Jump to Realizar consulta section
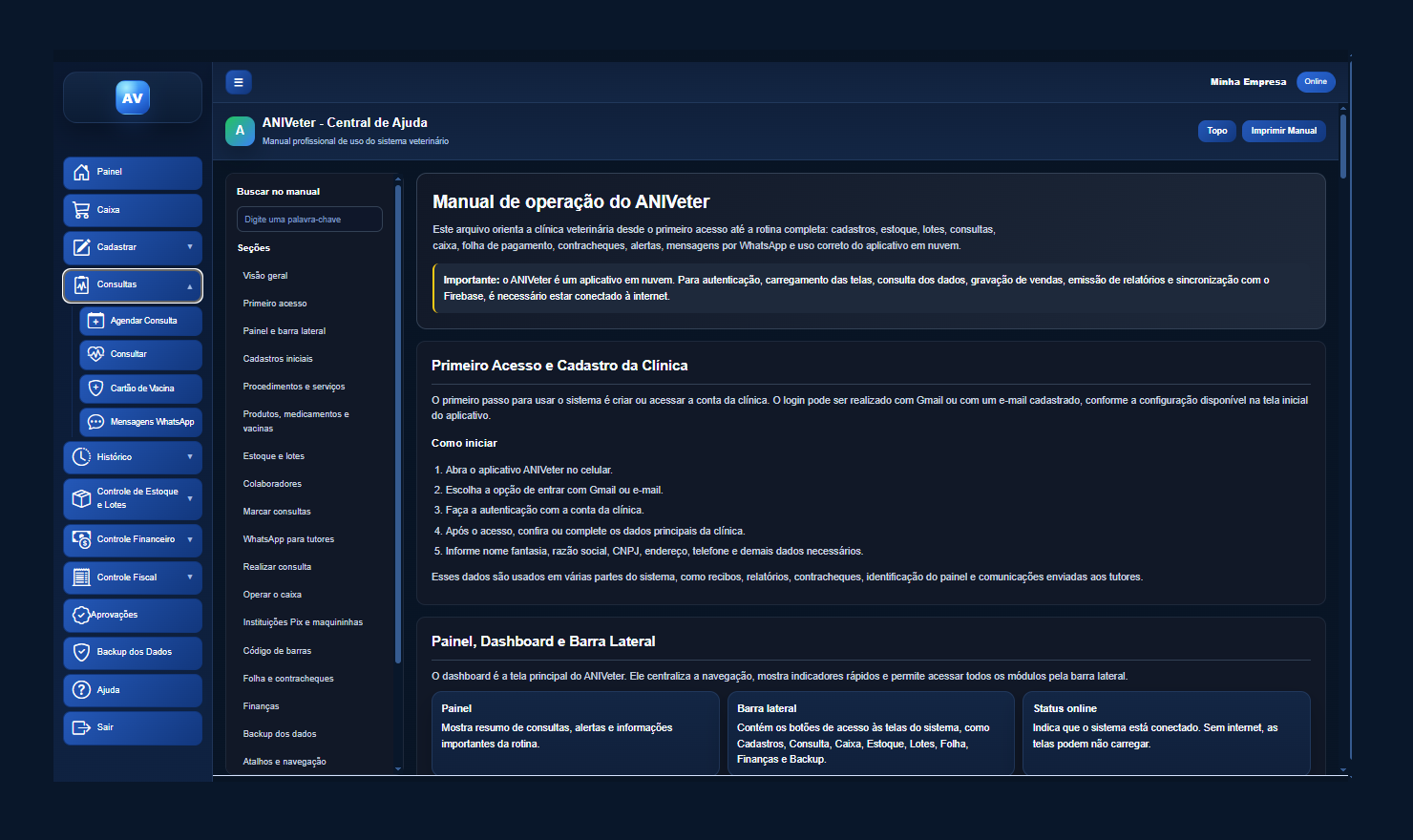 click(277, 567)
